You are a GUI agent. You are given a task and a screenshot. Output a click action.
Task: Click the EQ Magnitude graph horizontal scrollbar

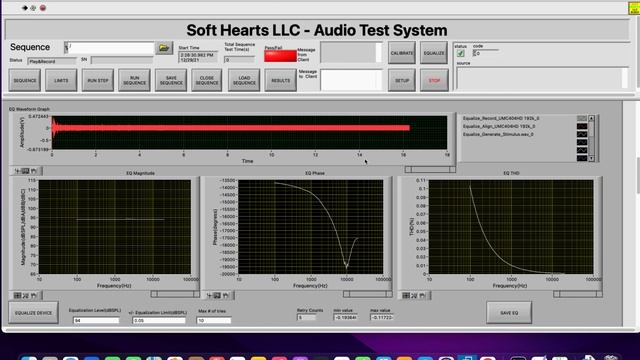[x=175, y=294]
